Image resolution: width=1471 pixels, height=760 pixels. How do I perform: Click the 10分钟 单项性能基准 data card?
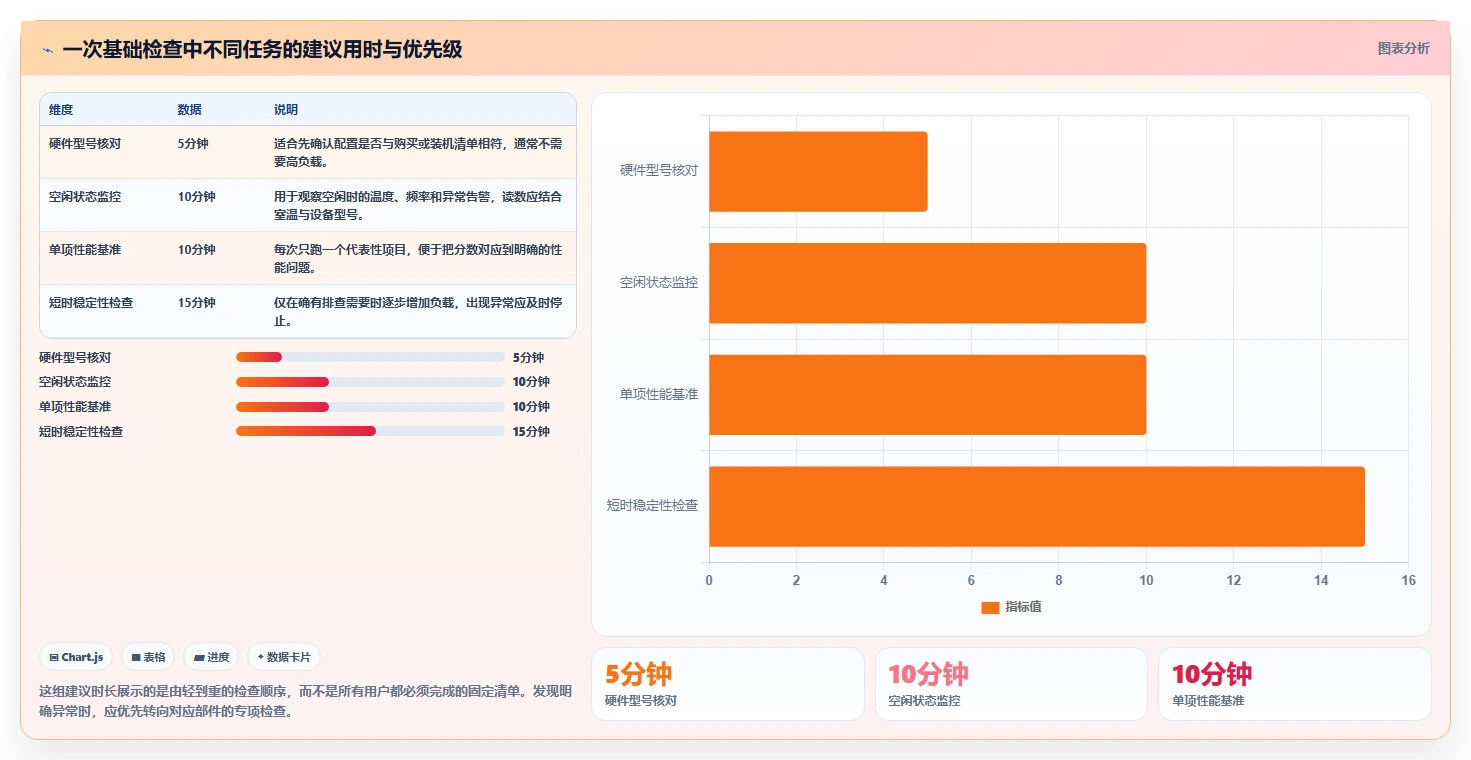pyautogui.click(x=1294, y=684)
